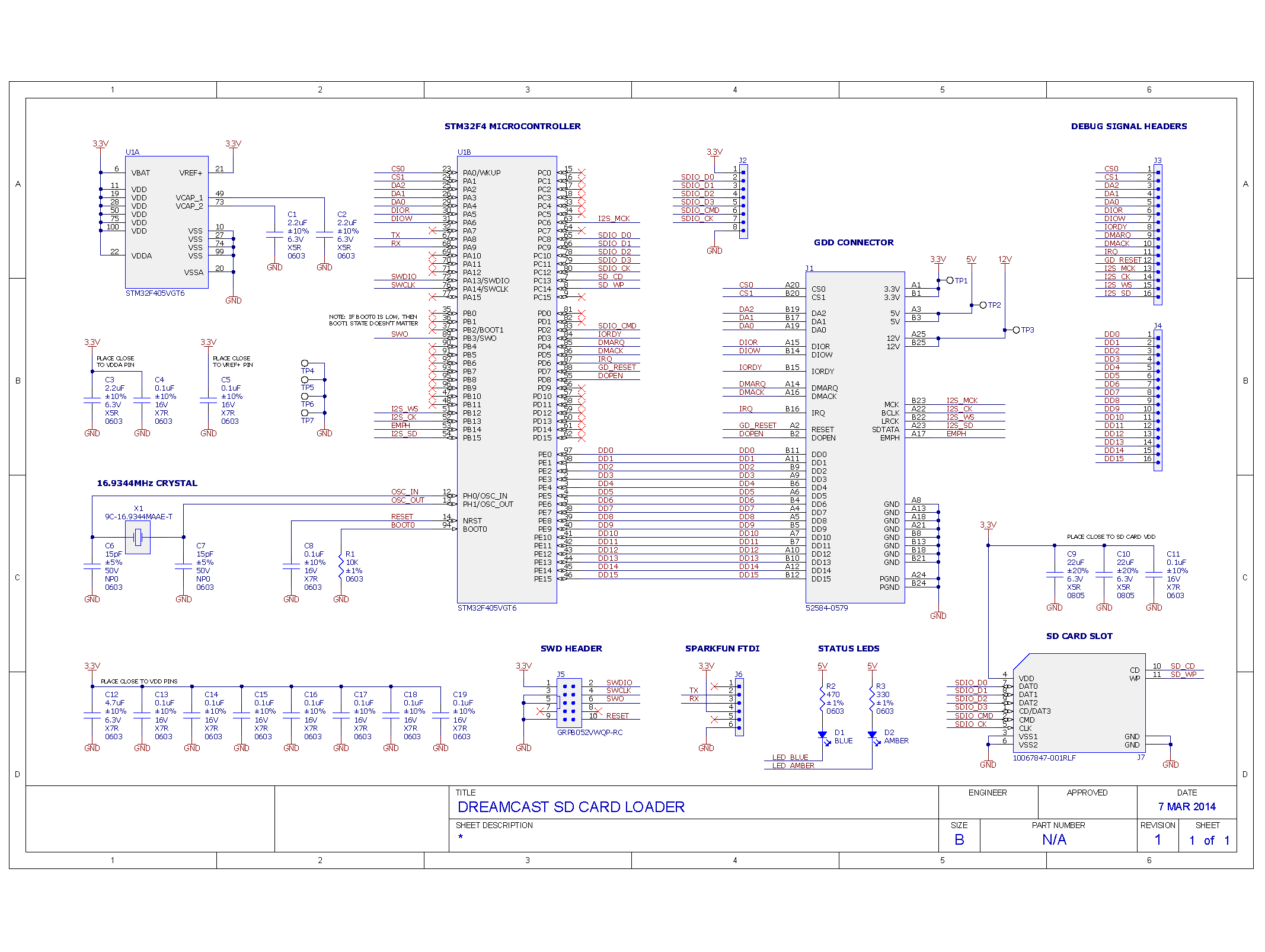Viewport: 1265px width, 952px height.
Task: Click the GND symbol under C1
Action: 274,267
